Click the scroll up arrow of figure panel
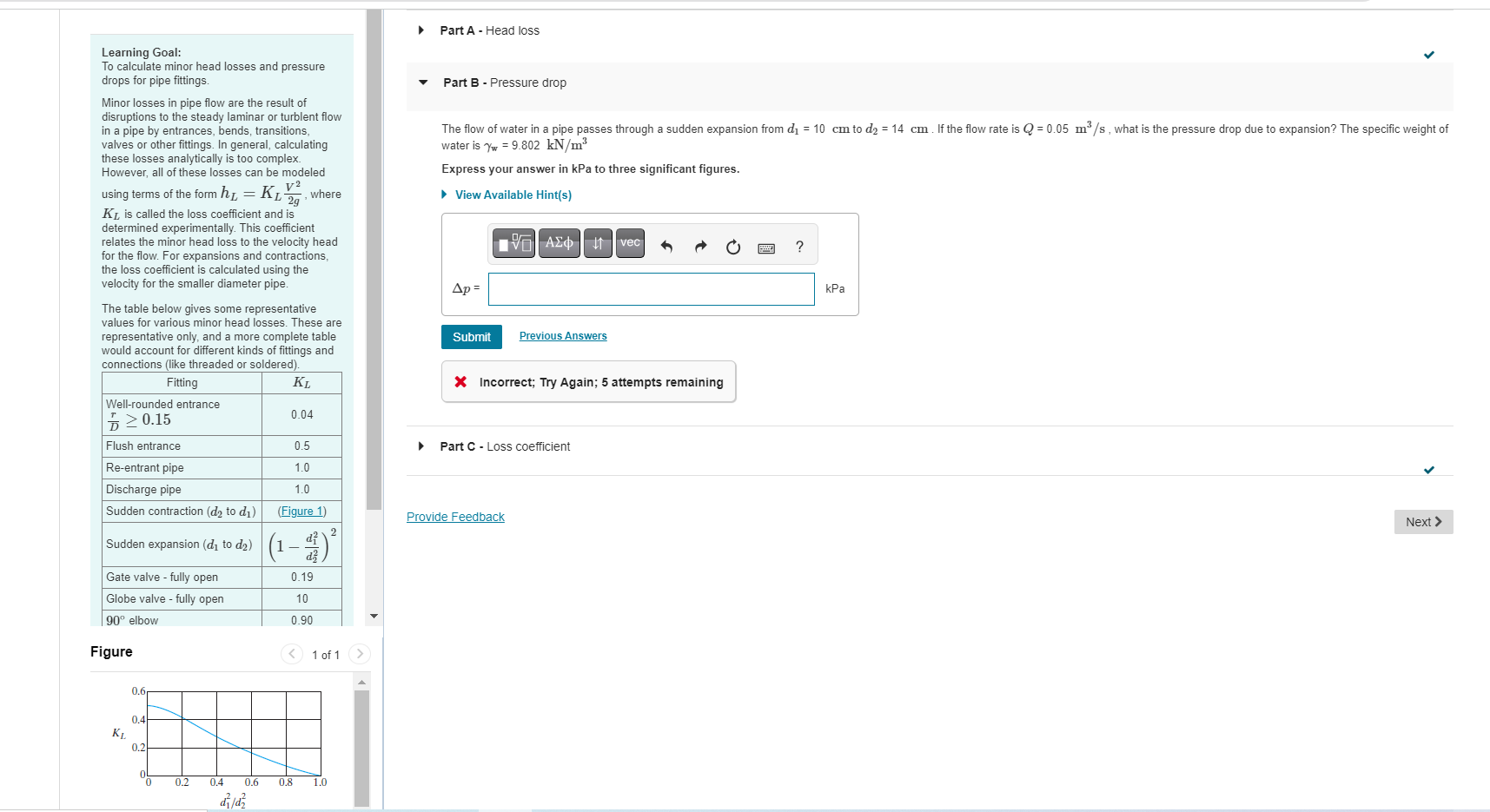This screenshot has width=1490, height=812. (362, 682)
